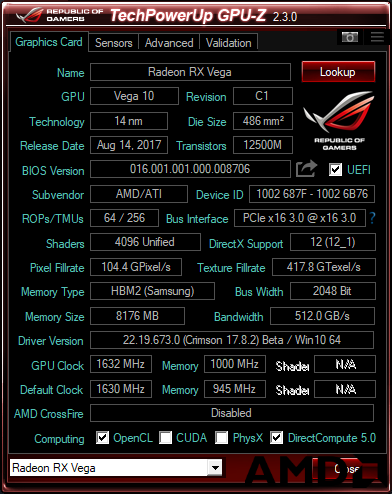Toggle the CUDA checkbox

[165, 438]
